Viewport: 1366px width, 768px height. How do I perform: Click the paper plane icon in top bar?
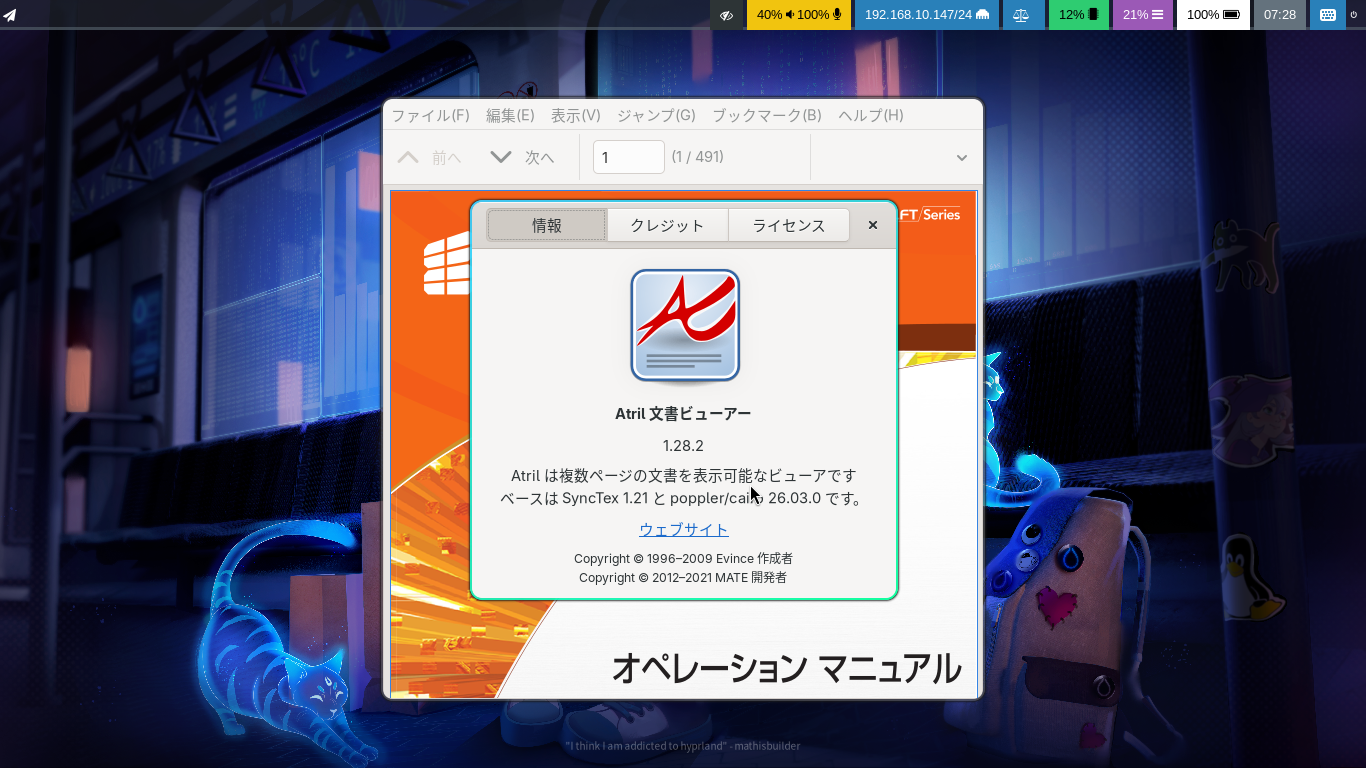click(9, 15)
